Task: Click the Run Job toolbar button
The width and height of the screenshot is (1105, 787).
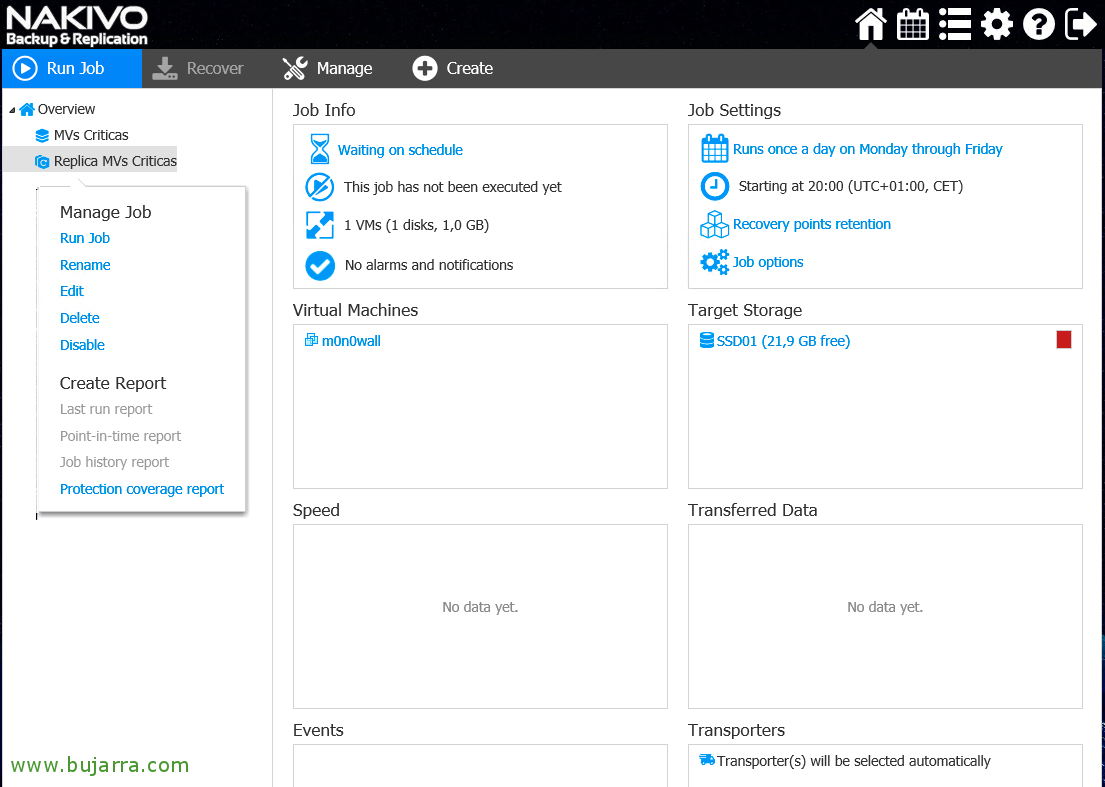Action: (72, 68)
